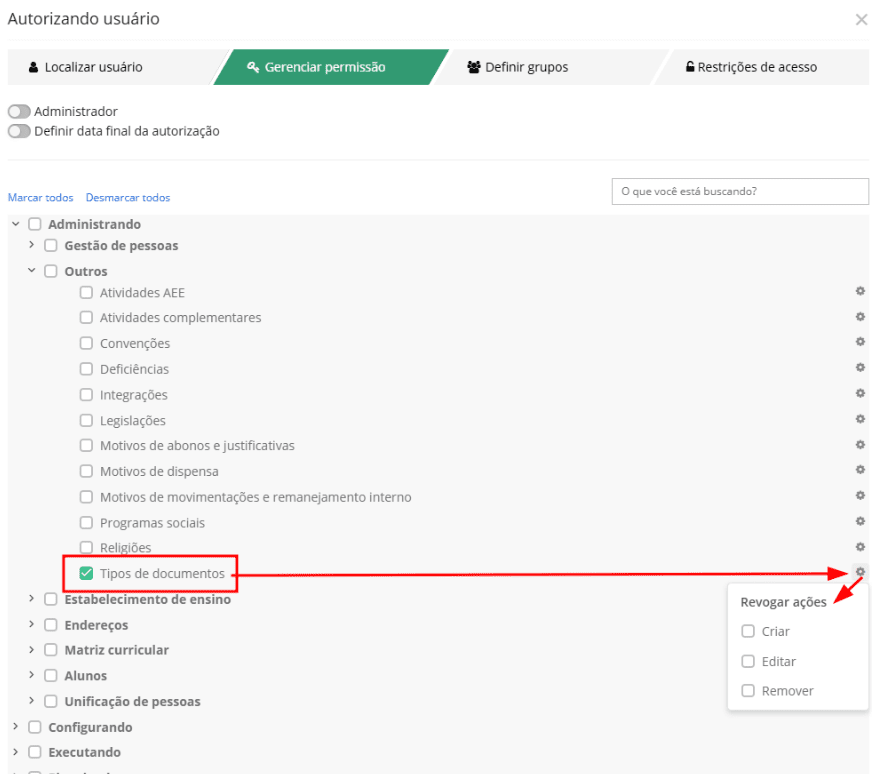This screenshot has width=872, height=774.
Task: Click the gear icon for Deficiências
Action: [860, 368]
